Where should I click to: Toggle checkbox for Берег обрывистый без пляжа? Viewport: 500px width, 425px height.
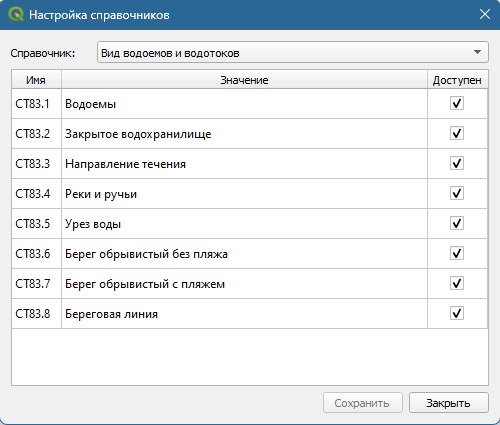pos(457,253)
